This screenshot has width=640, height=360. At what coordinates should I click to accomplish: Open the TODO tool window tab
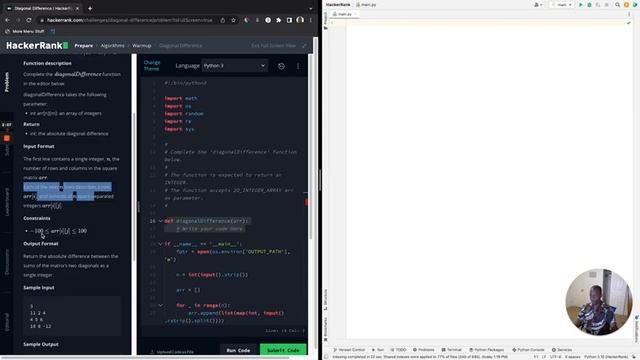[399, 350]
